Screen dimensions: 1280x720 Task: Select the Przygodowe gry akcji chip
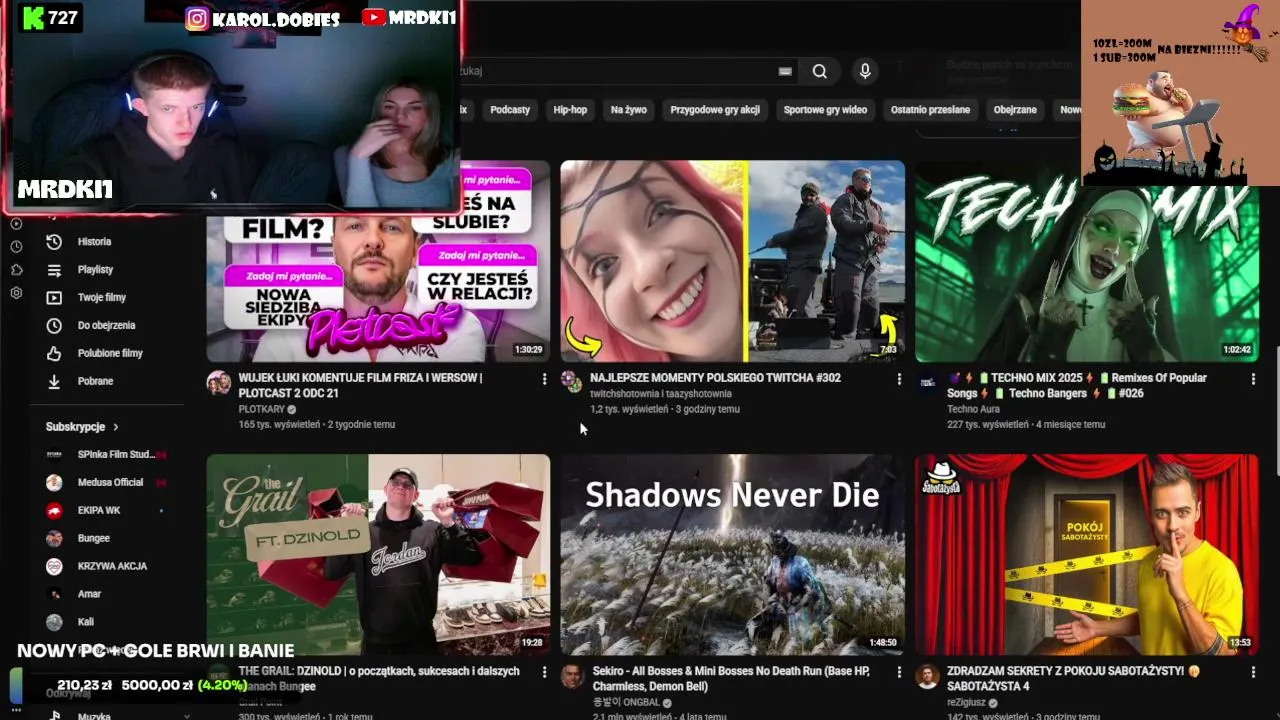pyautogui.click(x=715, y=110)
